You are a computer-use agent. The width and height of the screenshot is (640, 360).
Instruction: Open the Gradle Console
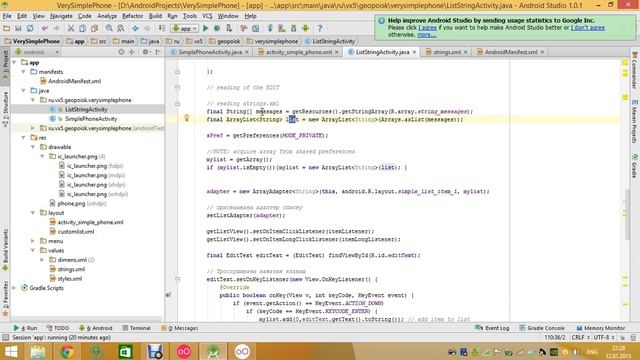542,328
